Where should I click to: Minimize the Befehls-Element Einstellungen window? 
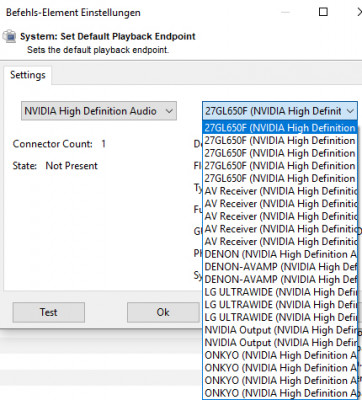[285, 12]
